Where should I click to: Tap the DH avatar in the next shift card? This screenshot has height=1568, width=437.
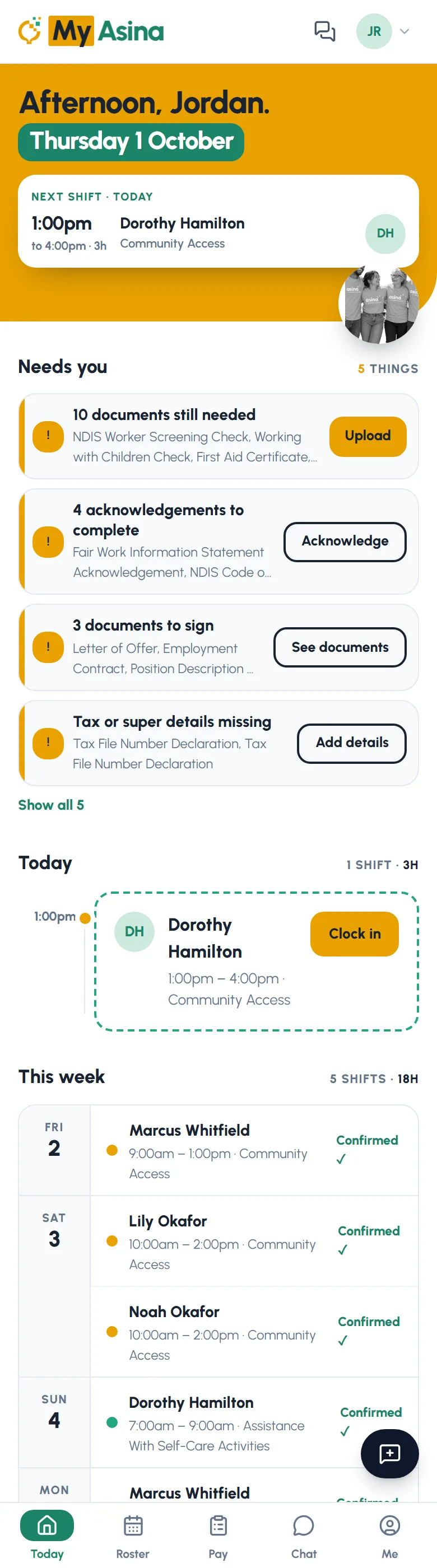[x=385, y=233]
